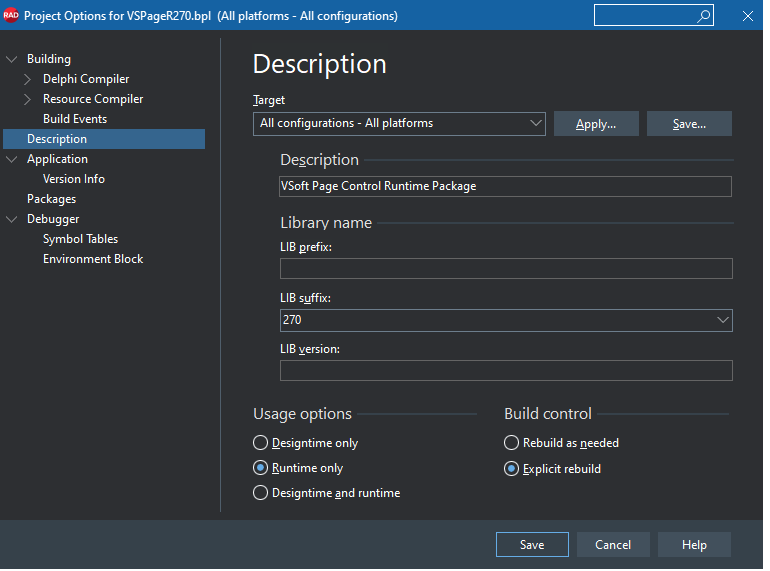The width and height of the screenshot is (770, 571).
Task: Open the Packages page
Action: [x=52, y=200]
